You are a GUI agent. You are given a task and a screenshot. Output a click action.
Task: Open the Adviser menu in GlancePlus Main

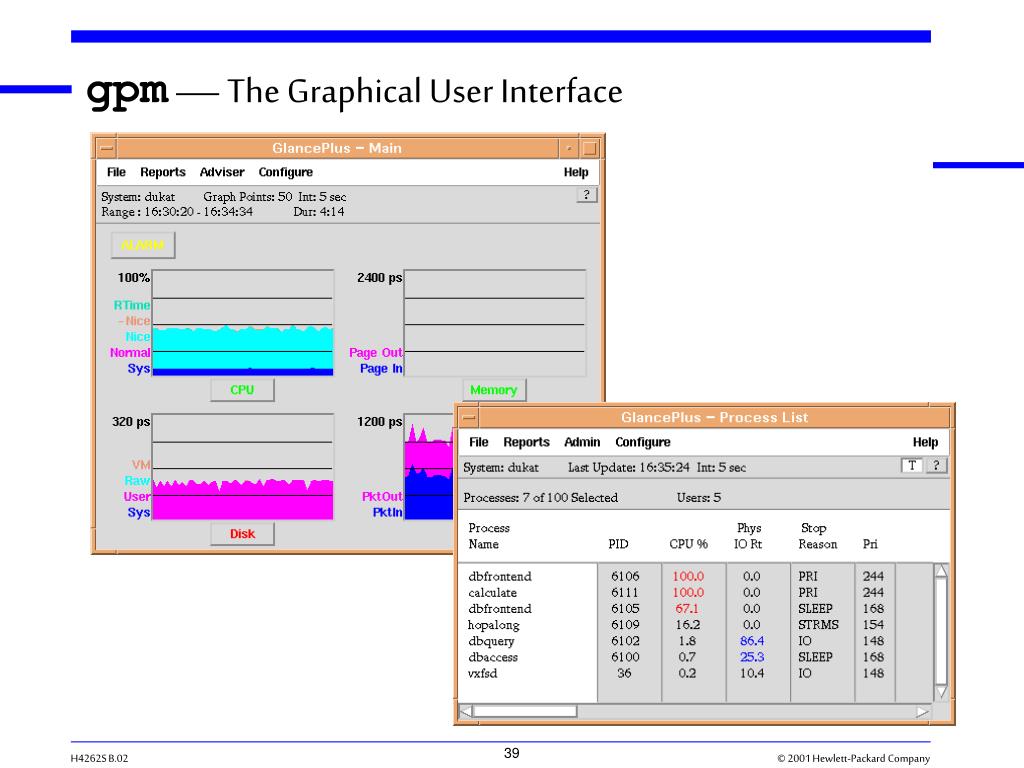tap(222, 172)
